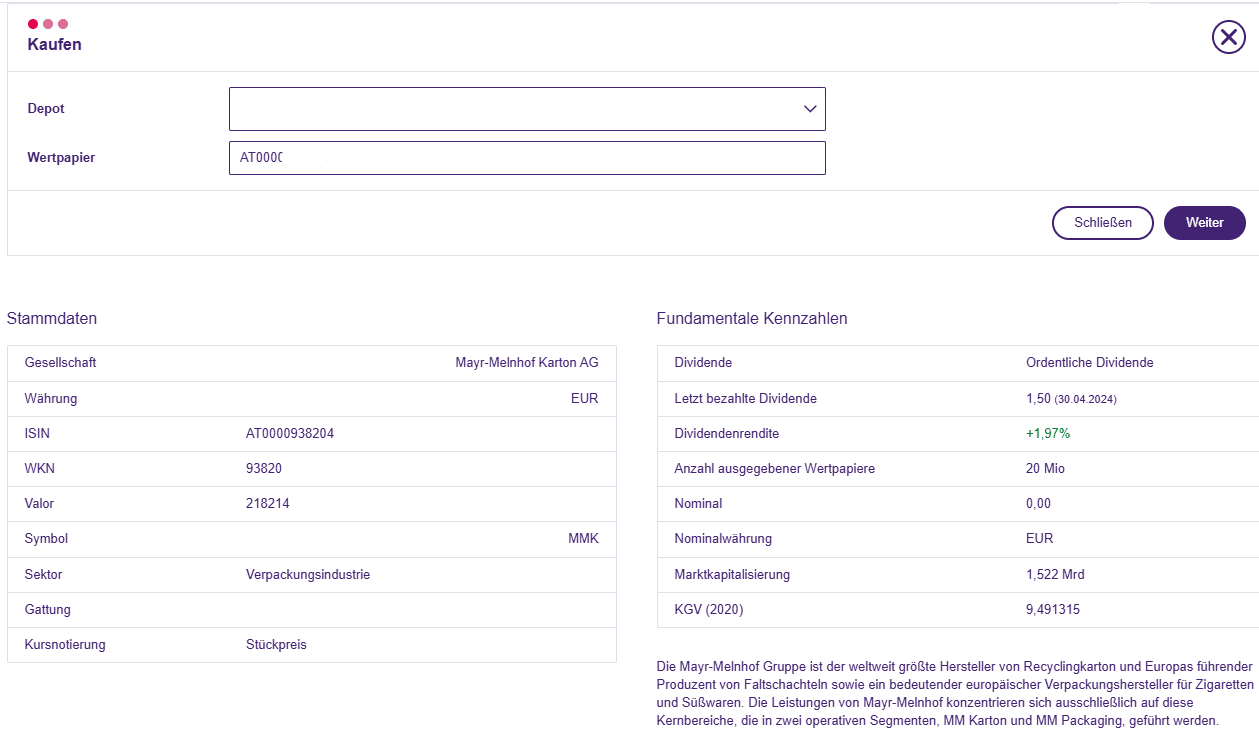
Task: Click securities count 20 Mio
Action: [1046, 469]
